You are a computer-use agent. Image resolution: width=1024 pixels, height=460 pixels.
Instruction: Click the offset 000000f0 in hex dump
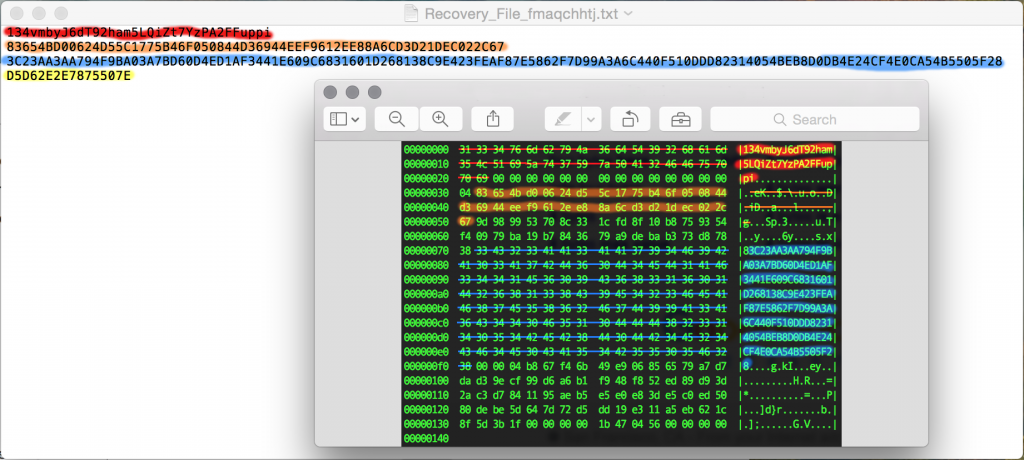coord(426,367)
